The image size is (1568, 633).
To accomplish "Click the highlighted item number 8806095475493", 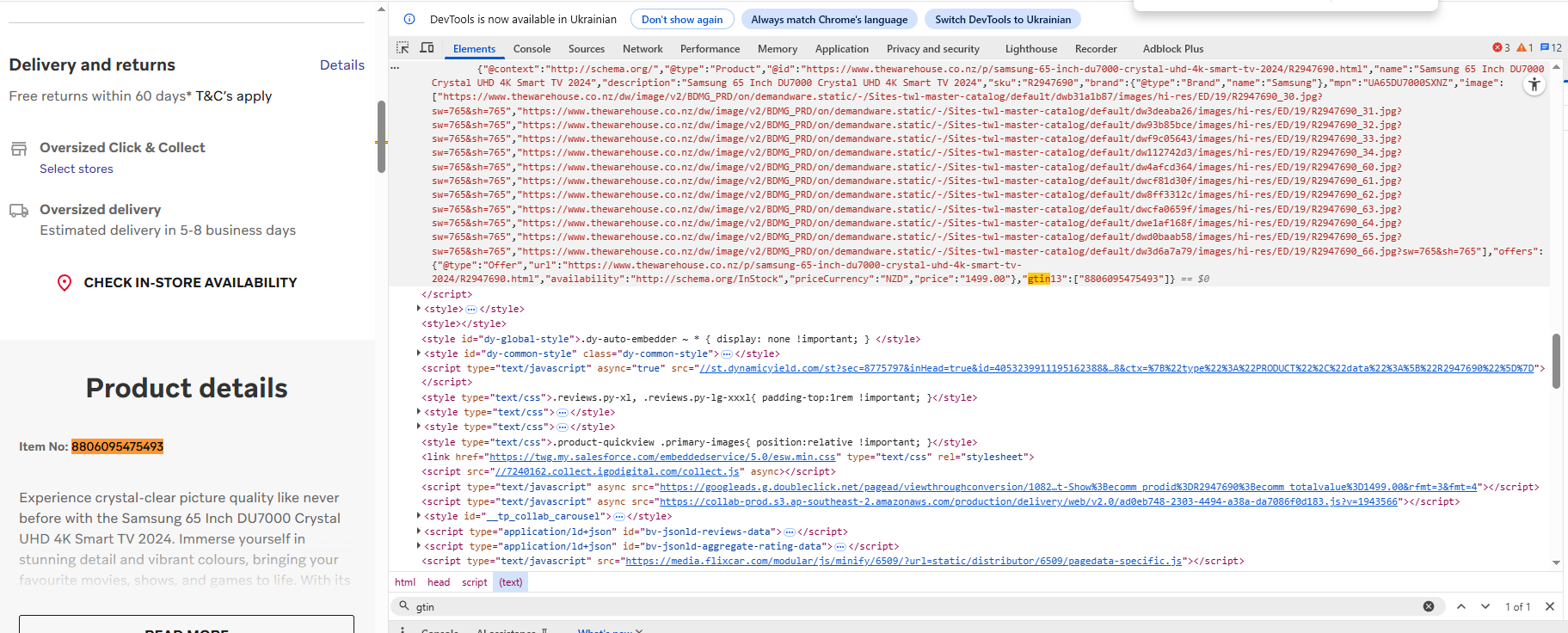I will [117, 446].
